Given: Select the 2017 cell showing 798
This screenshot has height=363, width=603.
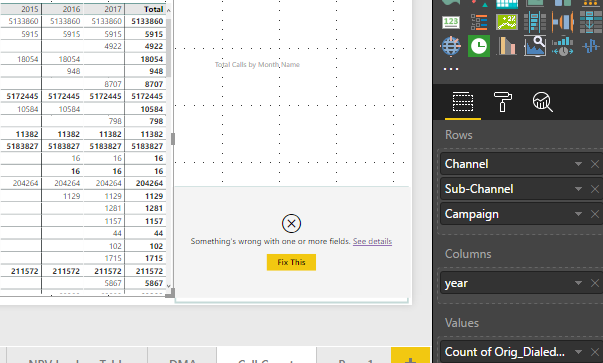Looking at the screenshot, I should tap(115, 121).
